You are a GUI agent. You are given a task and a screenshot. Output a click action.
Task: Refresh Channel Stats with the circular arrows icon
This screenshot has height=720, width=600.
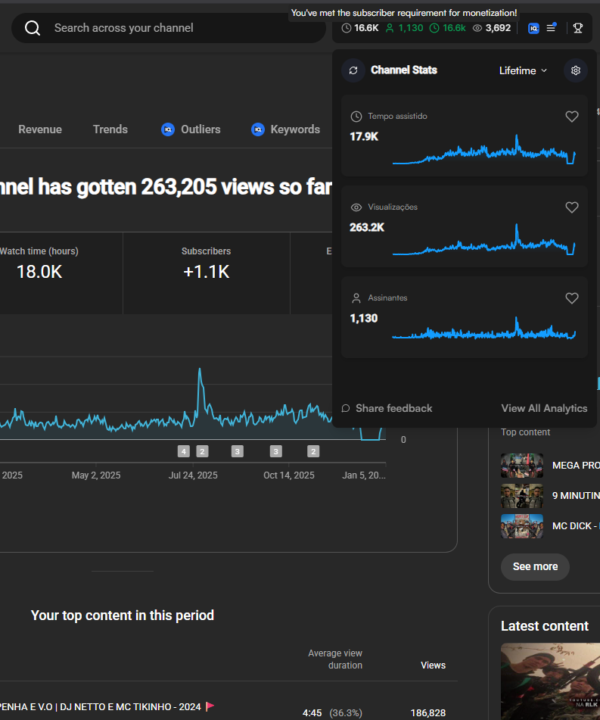pyautogui.click(x=353, y=70)
